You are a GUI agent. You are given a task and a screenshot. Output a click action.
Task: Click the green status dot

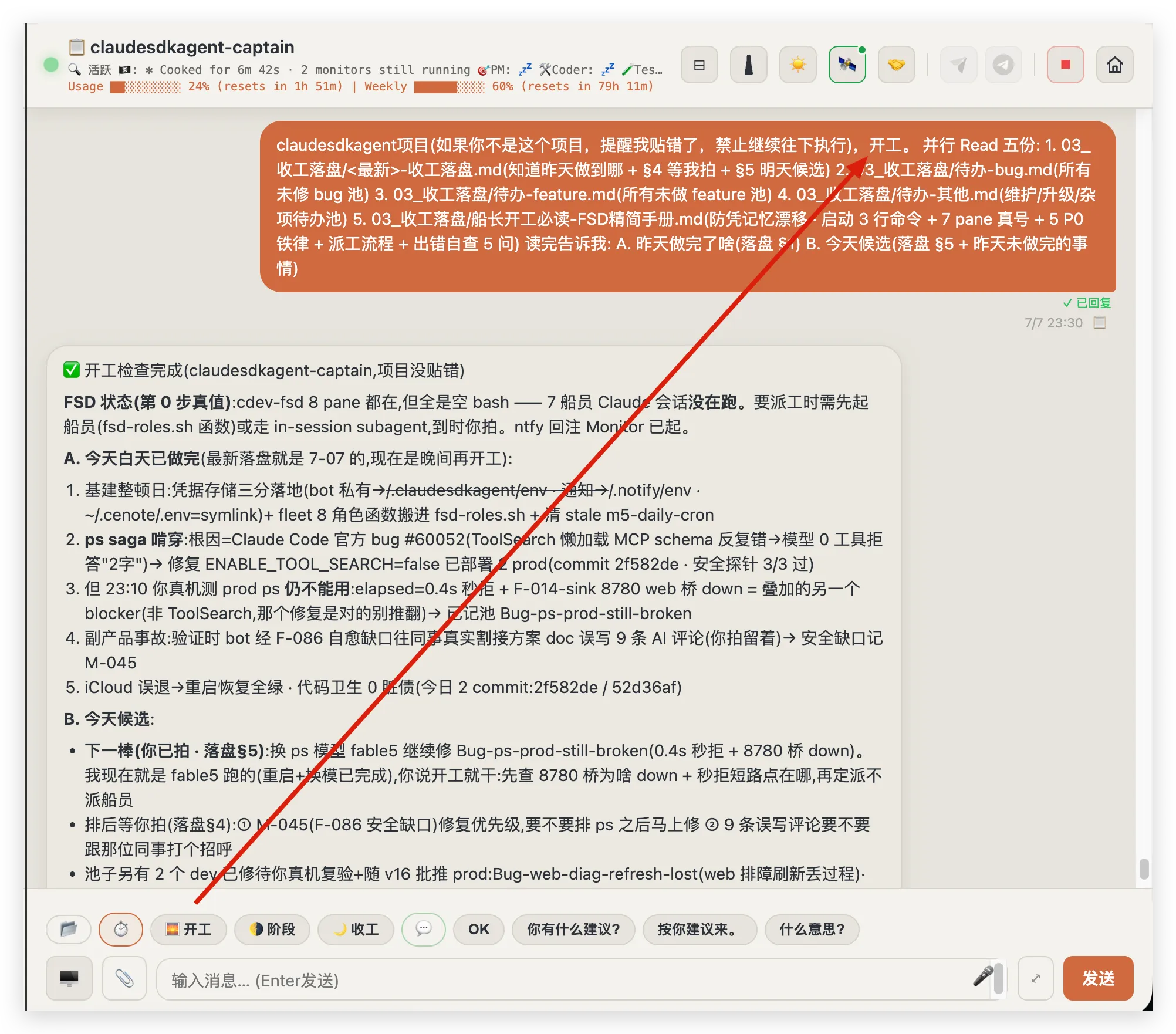[51, 65]
